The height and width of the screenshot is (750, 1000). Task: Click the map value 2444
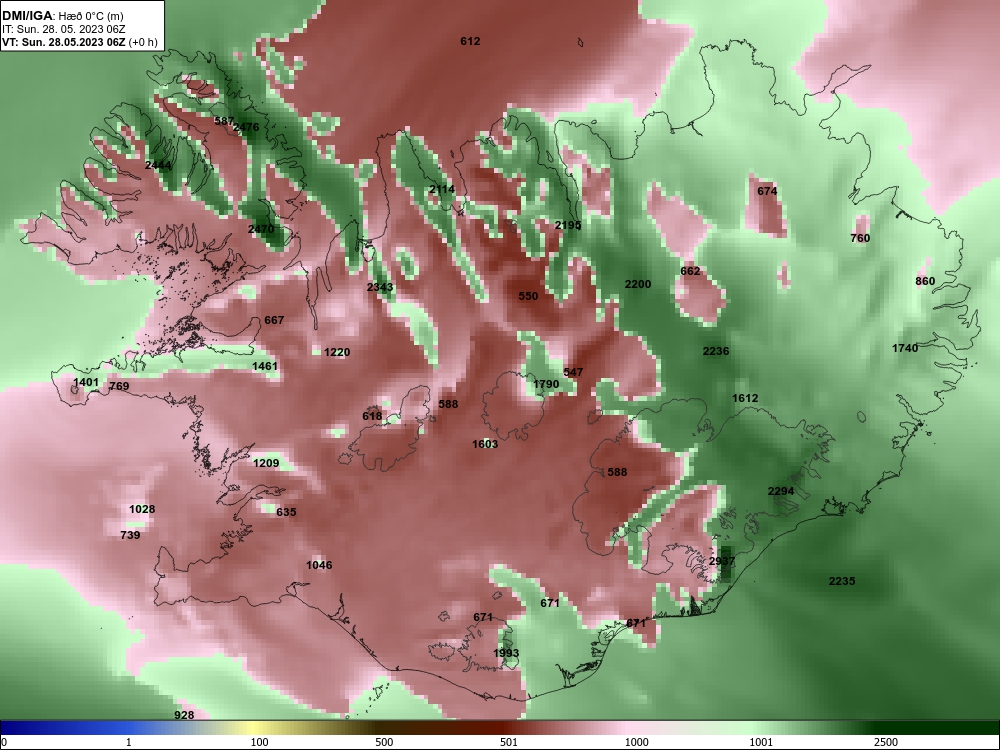coord(158,166)
